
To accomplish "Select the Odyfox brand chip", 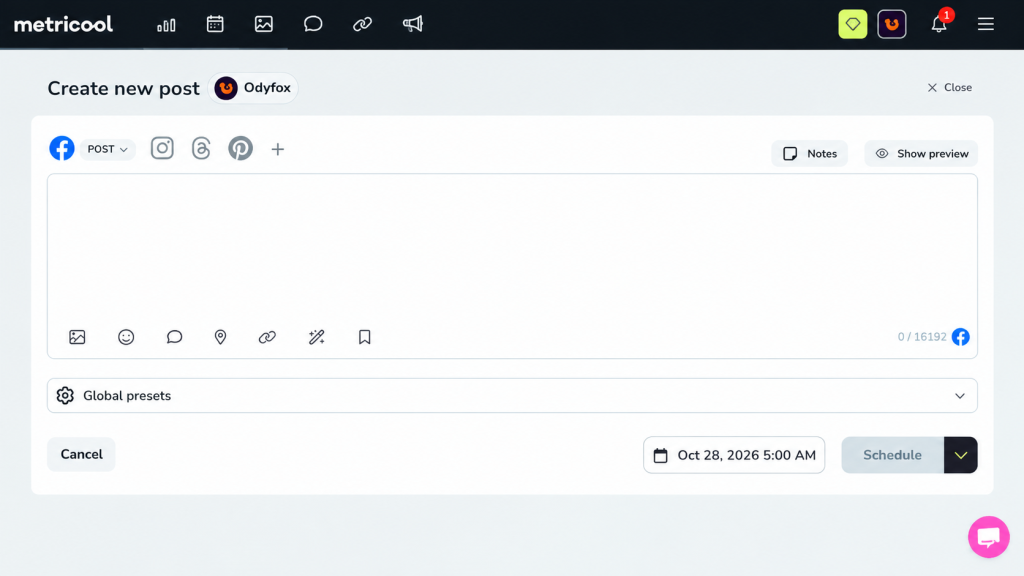I will [253, 88].
